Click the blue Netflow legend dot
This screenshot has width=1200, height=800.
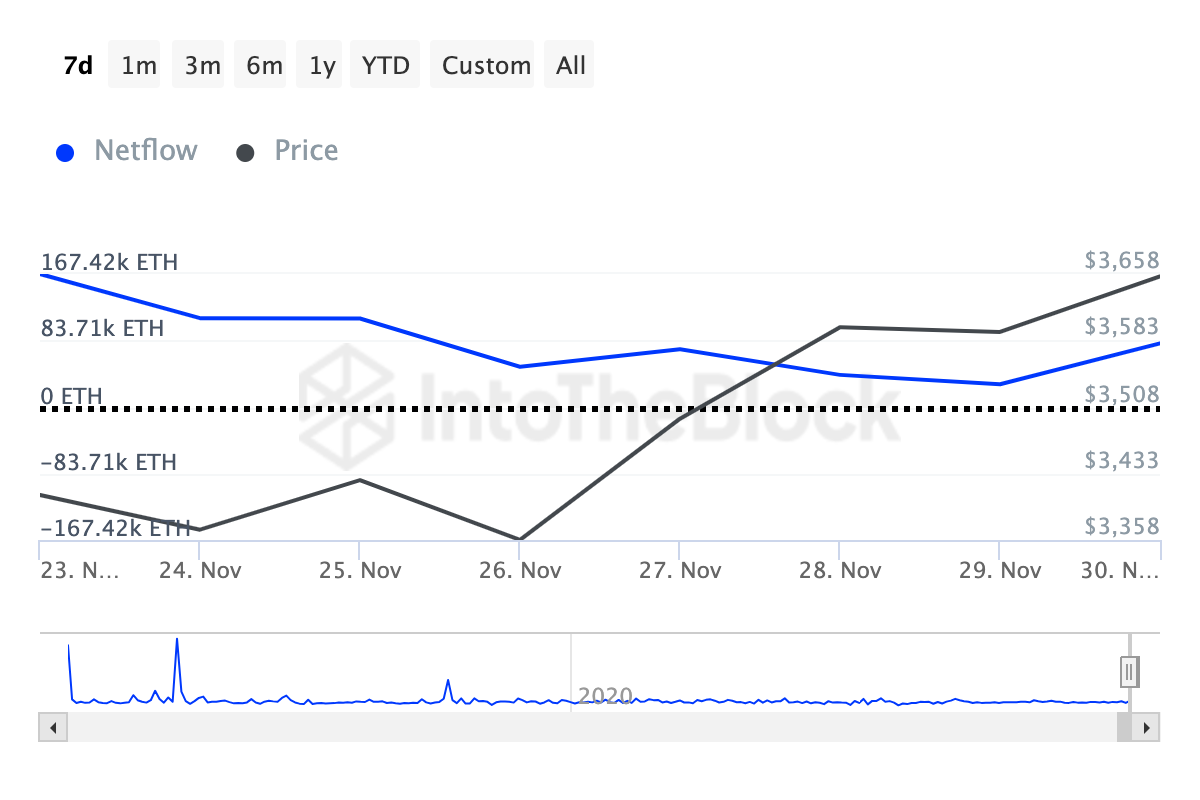65,151
